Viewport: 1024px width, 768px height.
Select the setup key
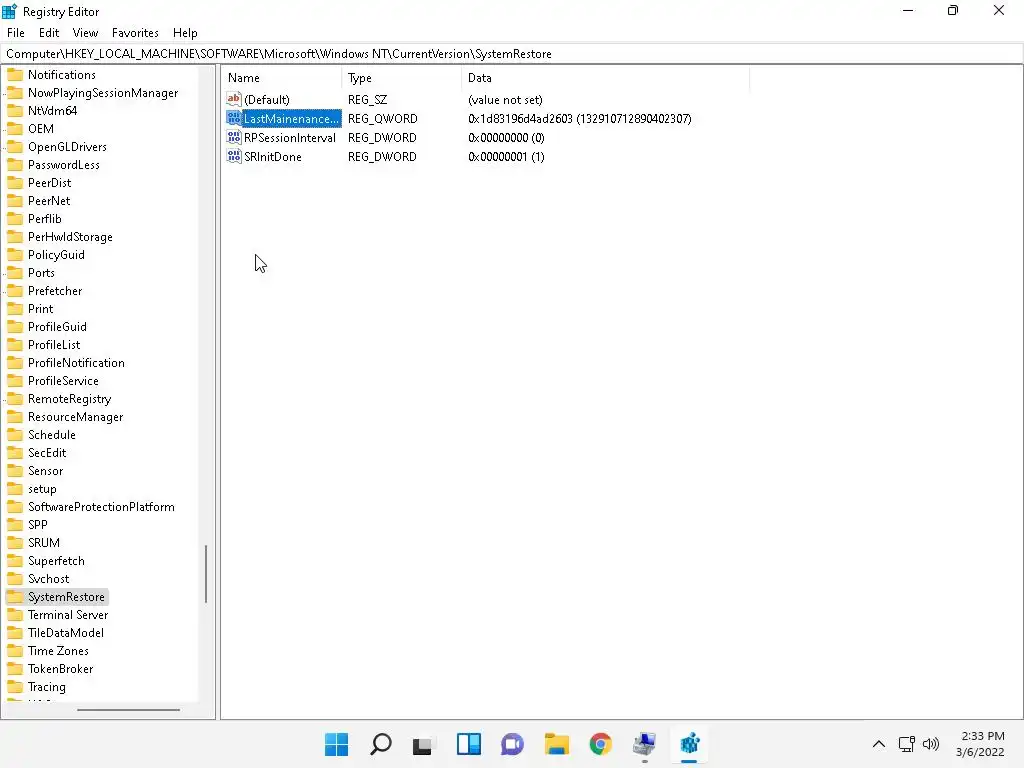pyautogui.click(x=42, y=488)
